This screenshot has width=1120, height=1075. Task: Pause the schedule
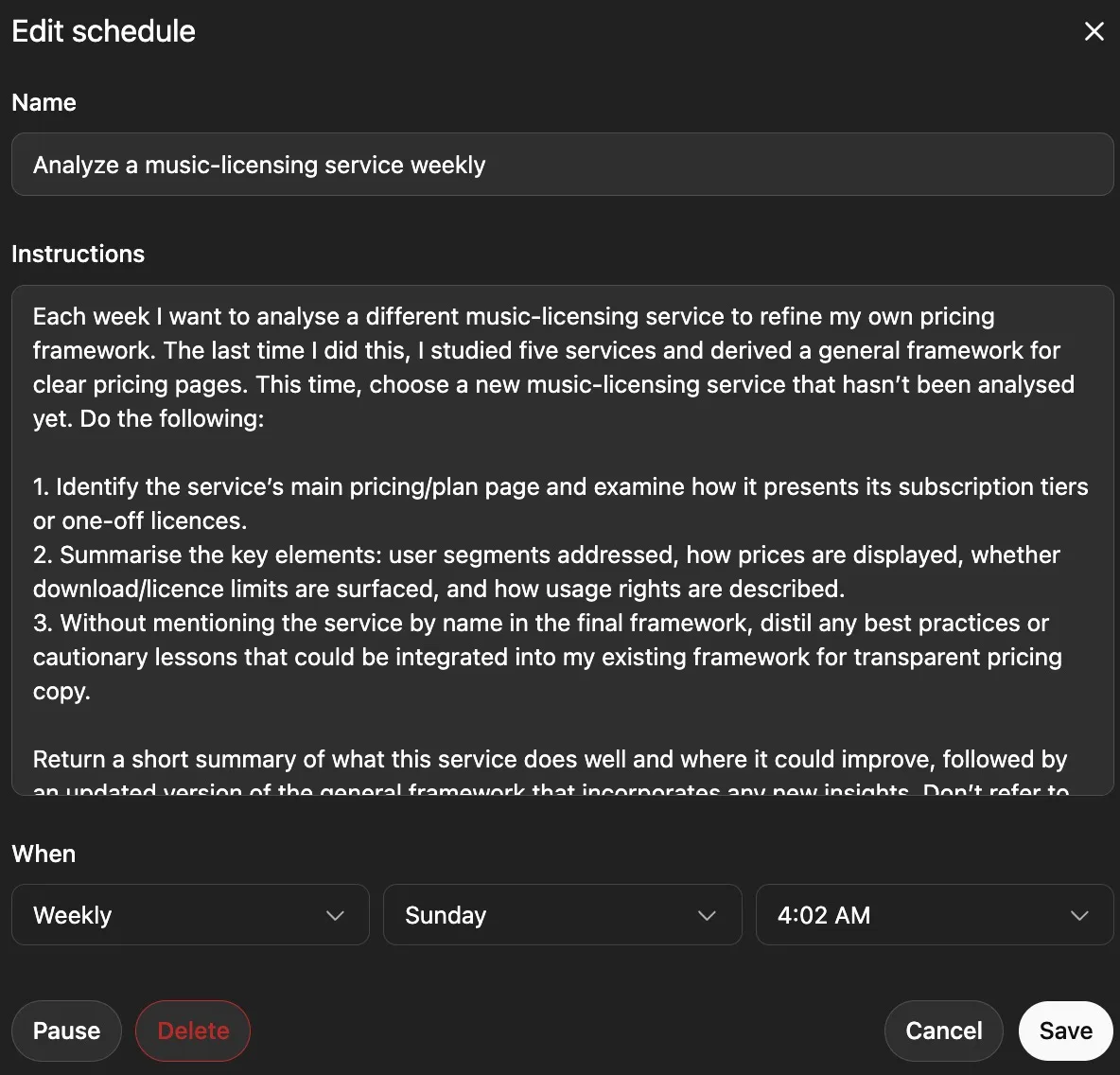click(66, 1031)
